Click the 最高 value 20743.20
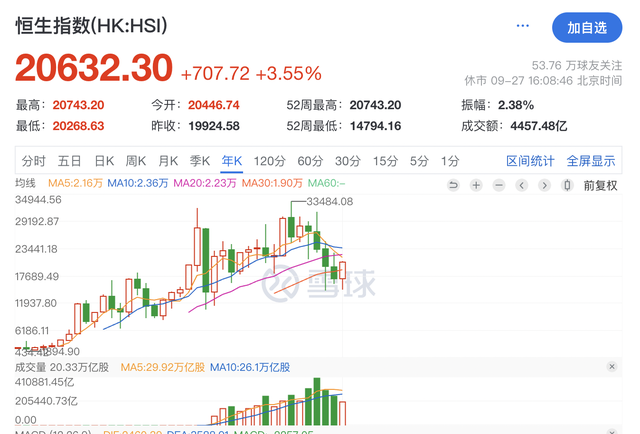The image size is (640, 434). coord(78,105)
